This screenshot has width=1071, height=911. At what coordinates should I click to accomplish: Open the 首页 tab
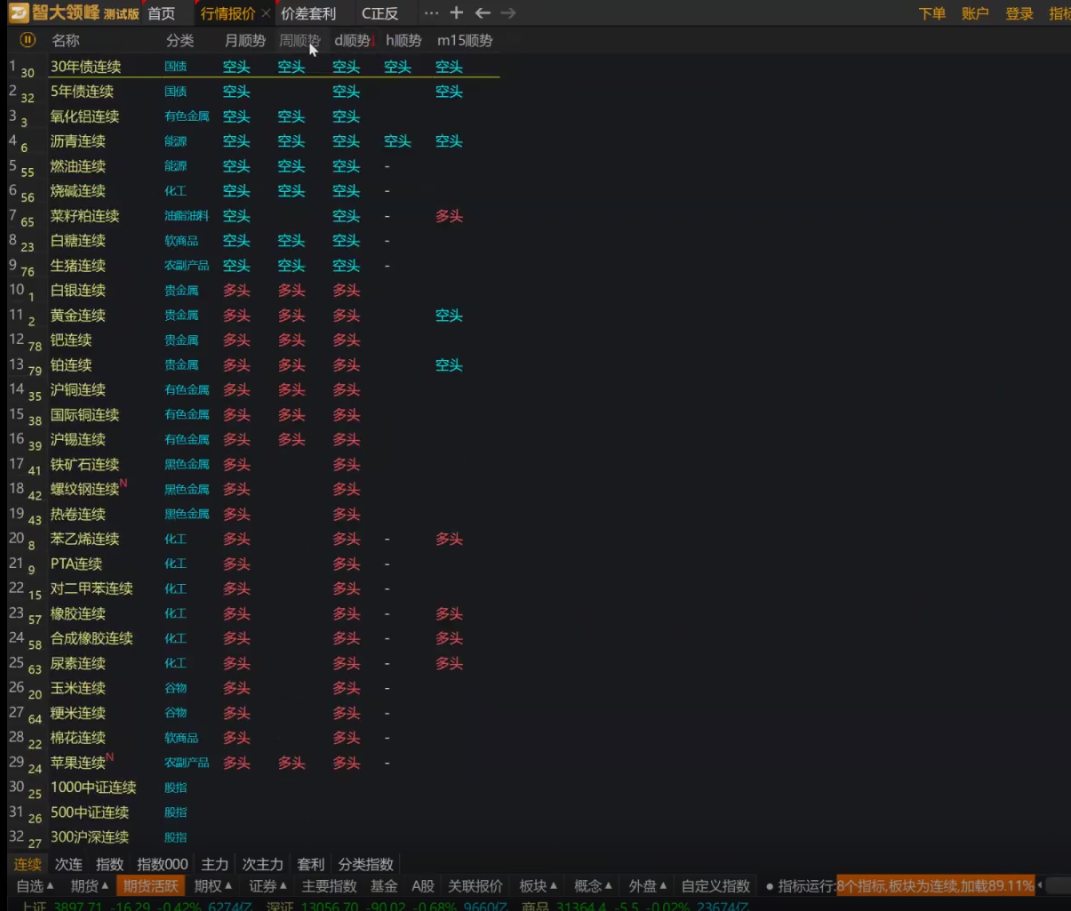161,14
